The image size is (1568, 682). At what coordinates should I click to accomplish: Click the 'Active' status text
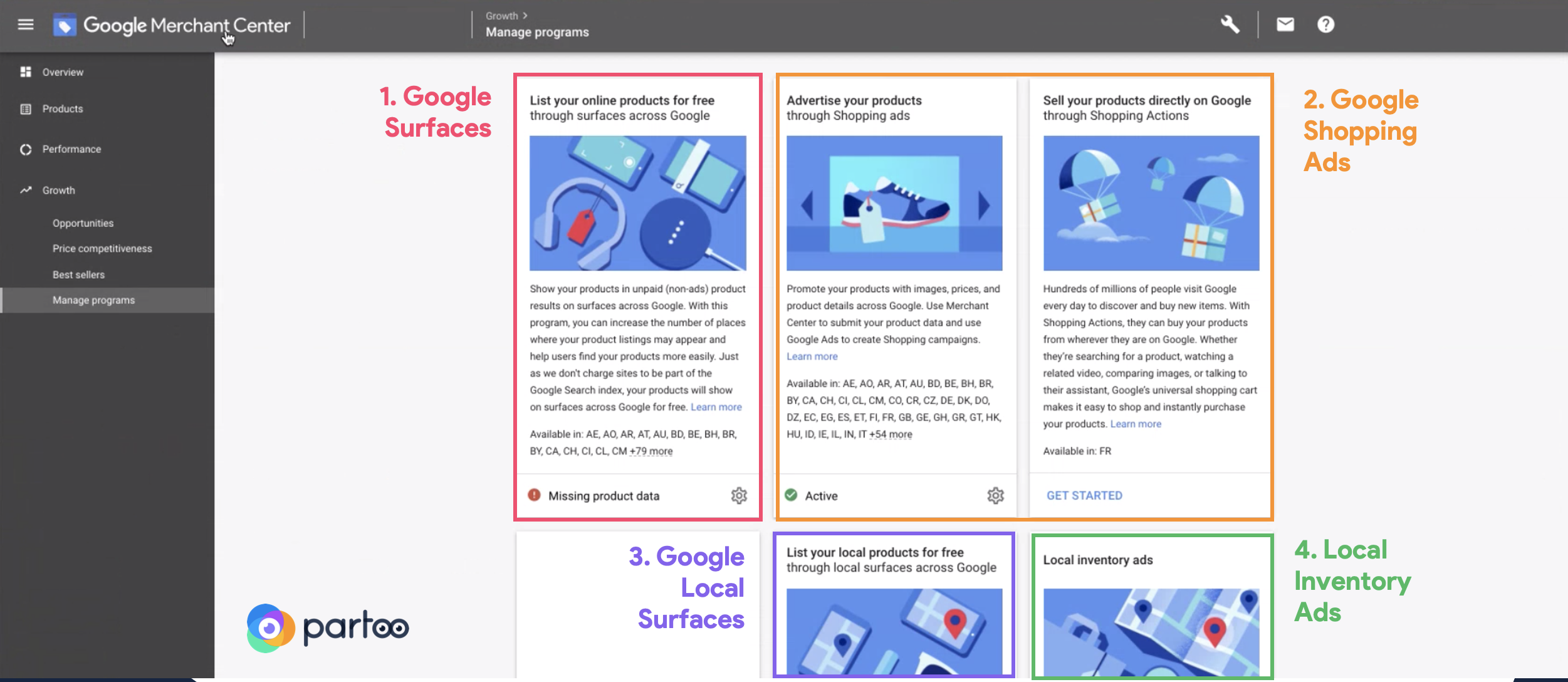[x=821, y=496]
